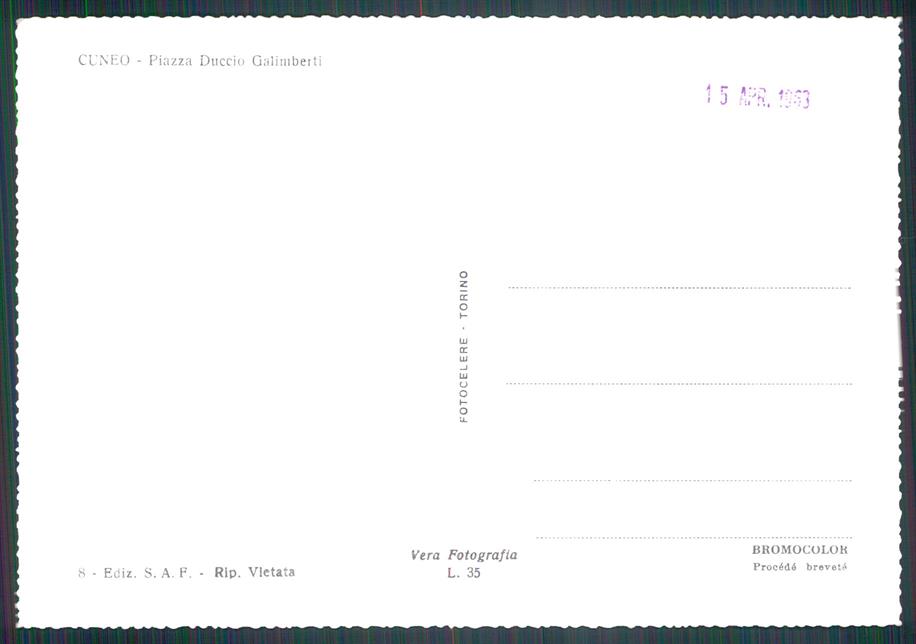Click the Piazza Duccio Galimberti caption
Viewport: 916px width, 644px height.
click(235, 61)
